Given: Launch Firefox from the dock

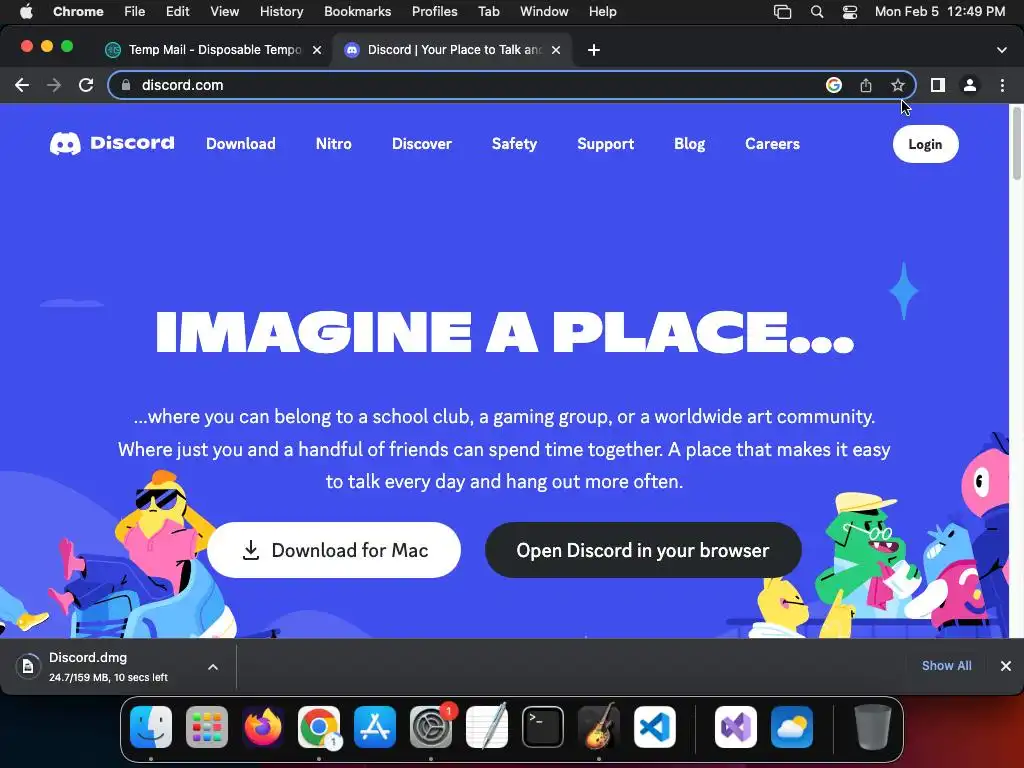Looking at the screenshot, I should pos(263,727).
